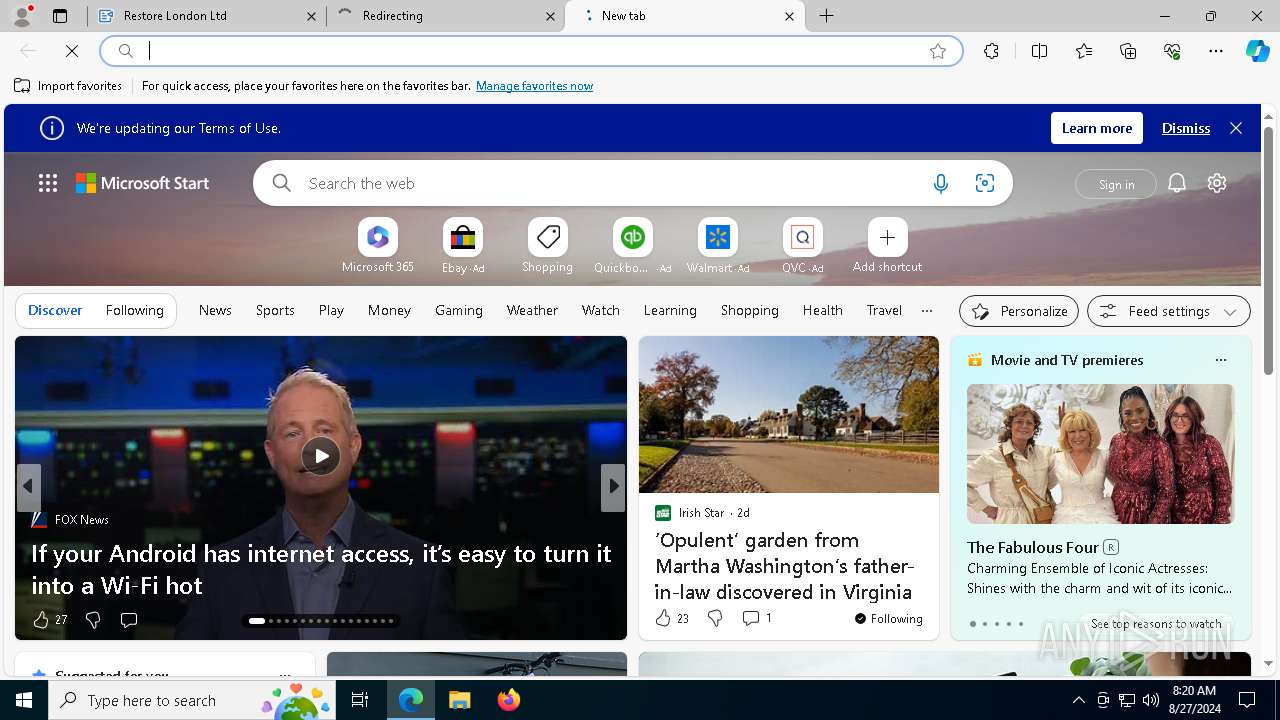
Task: Select the Discover feed tab
Action: point(55,310)
